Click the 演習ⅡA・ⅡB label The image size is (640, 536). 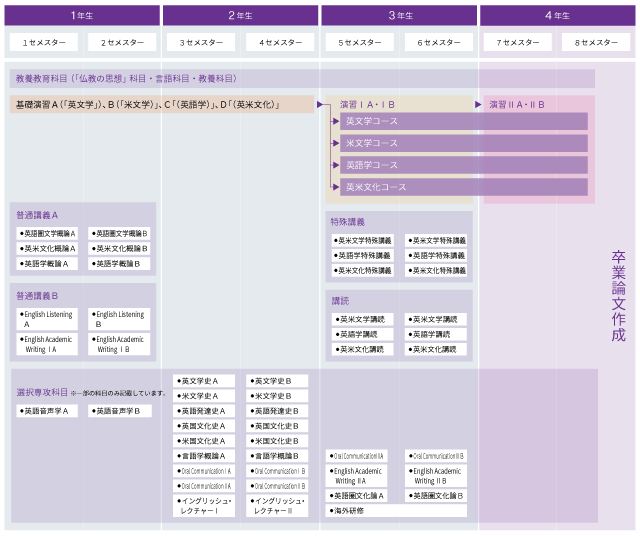coord(517,105)
